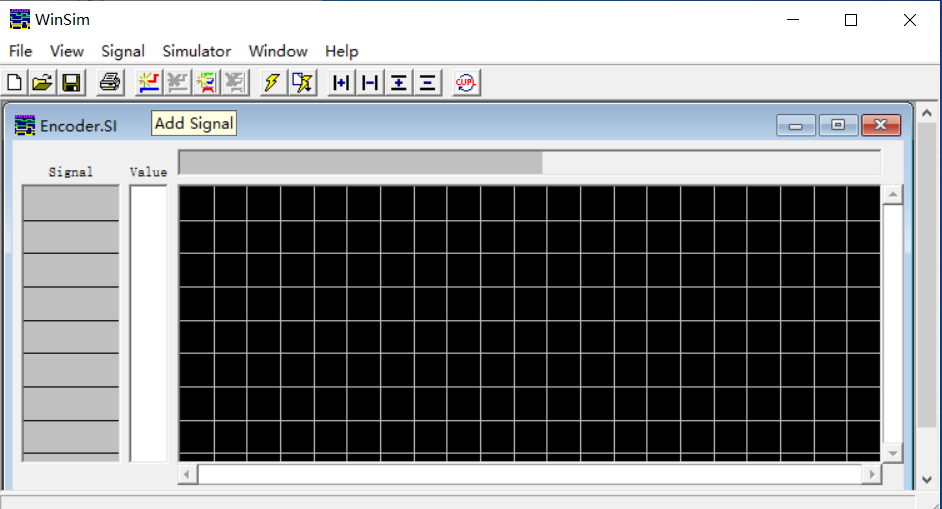Minimize the Encoder.SI child window
This screenshot has height=509, width=942.
[x=795, y=125]
